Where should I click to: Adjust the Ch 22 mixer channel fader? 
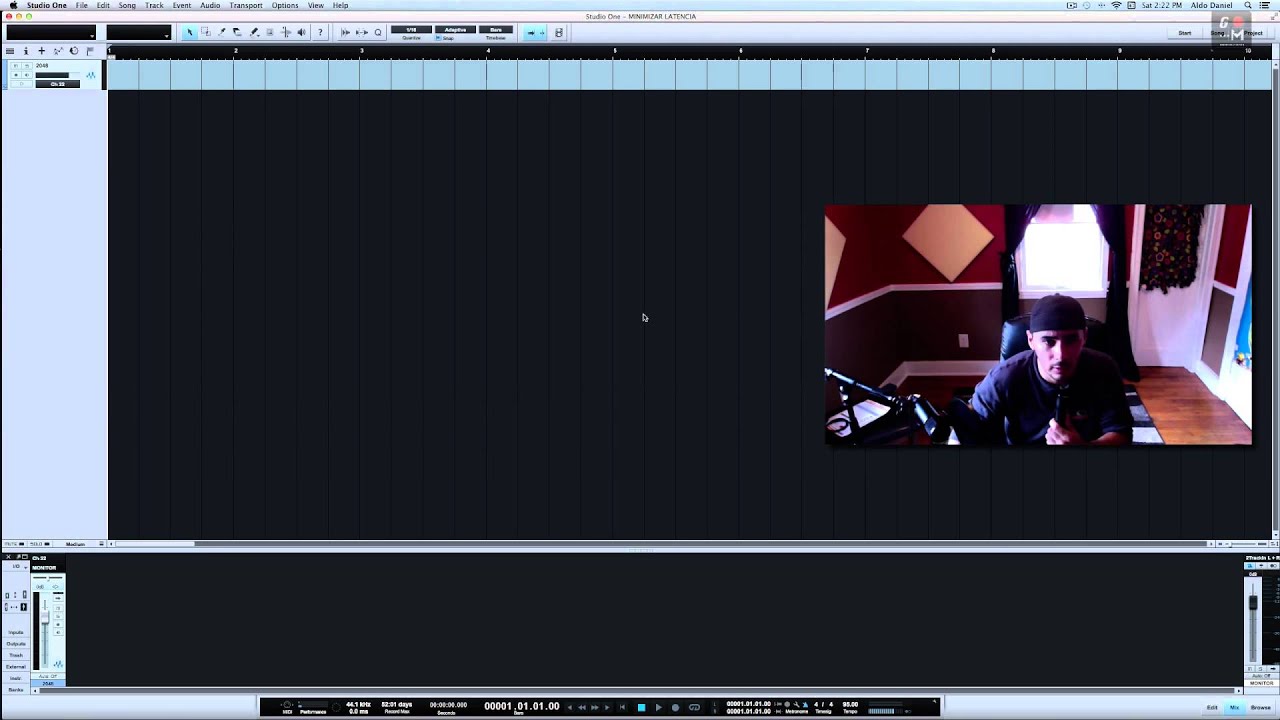pos(45,617)
